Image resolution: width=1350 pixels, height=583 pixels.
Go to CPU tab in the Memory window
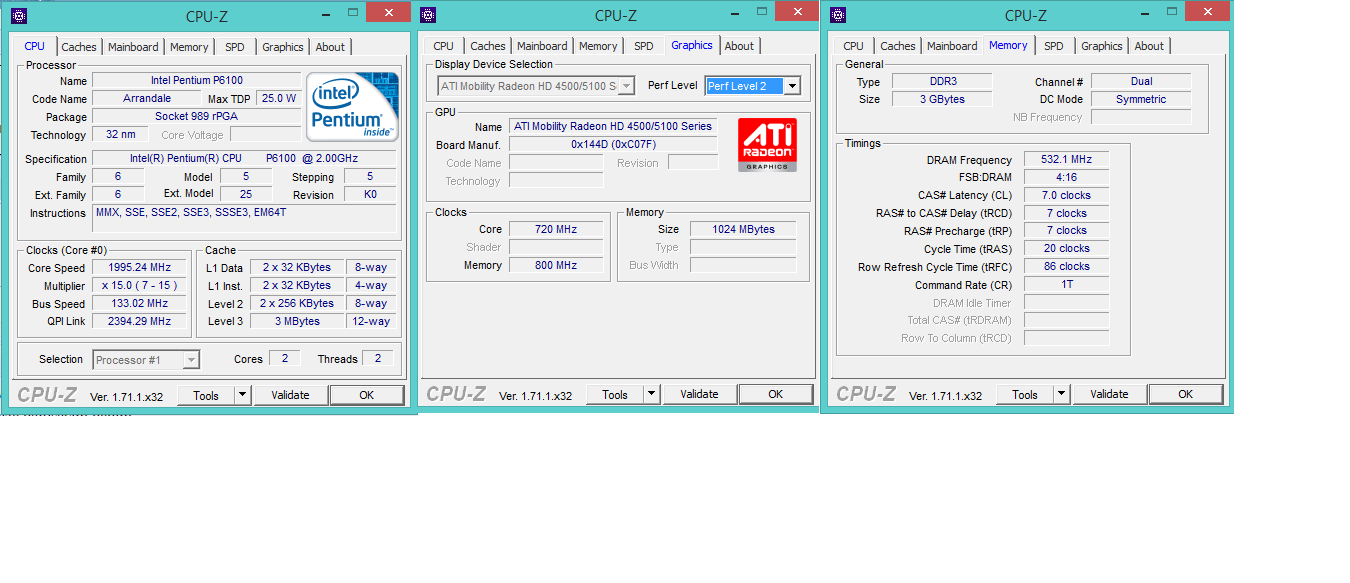click(x=854, y=46)
